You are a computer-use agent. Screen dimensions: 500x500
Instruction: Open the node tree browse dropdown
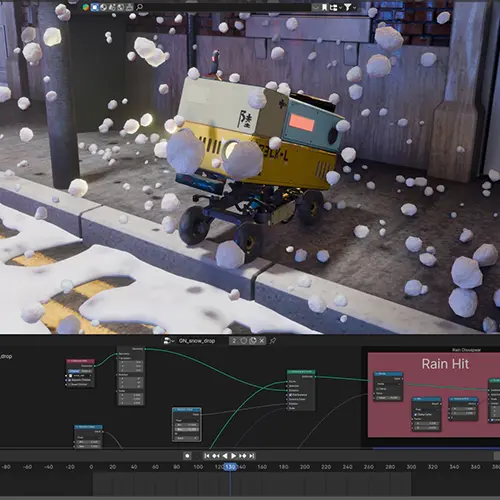(169, 341)
